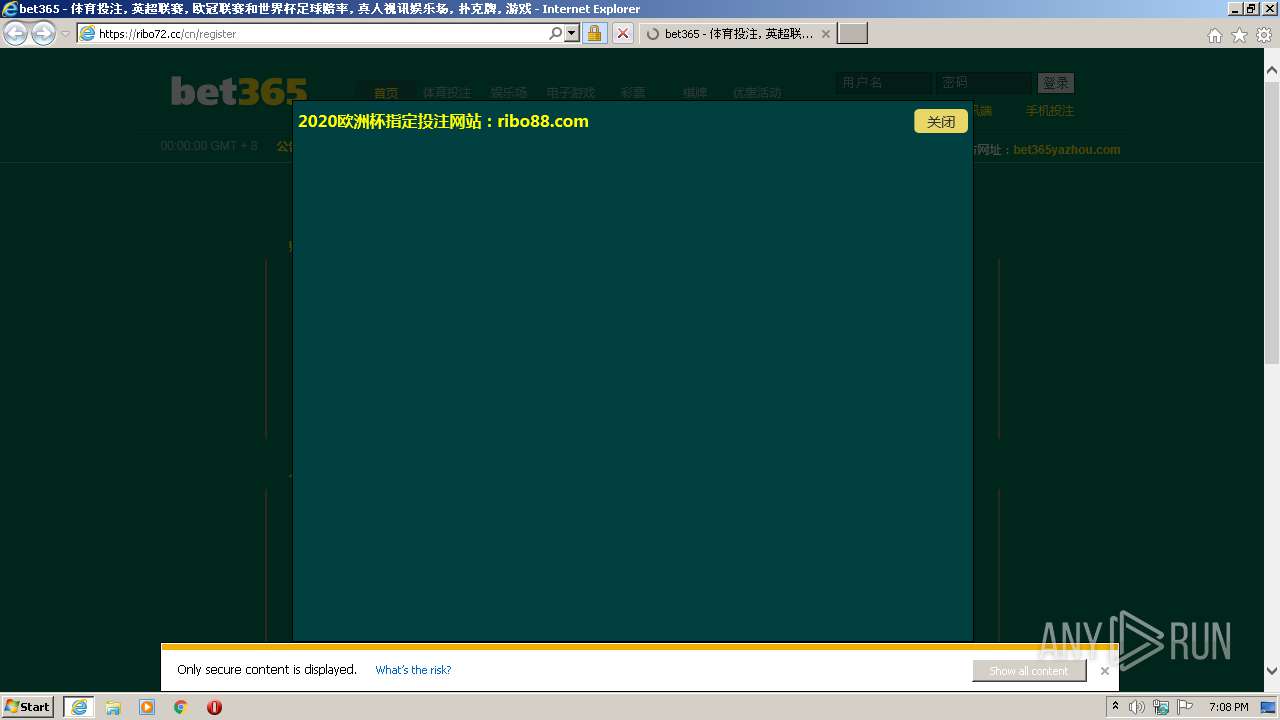Screen dimensions: 1280x720
Task: Open the 电子游戏 navigation item
Action: coord(570,92)
